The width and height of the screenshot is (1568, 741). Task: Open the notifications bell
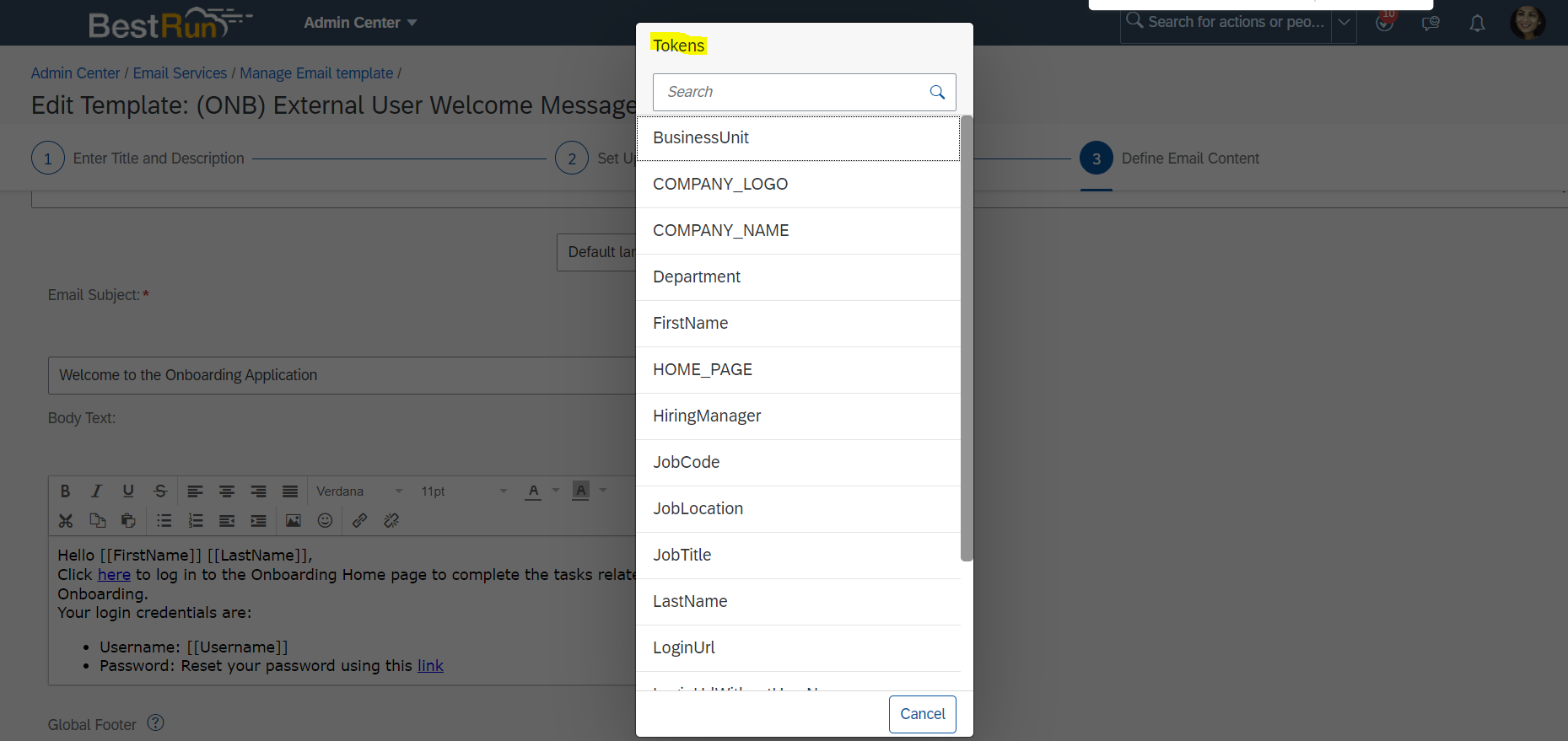point(1477,23)
